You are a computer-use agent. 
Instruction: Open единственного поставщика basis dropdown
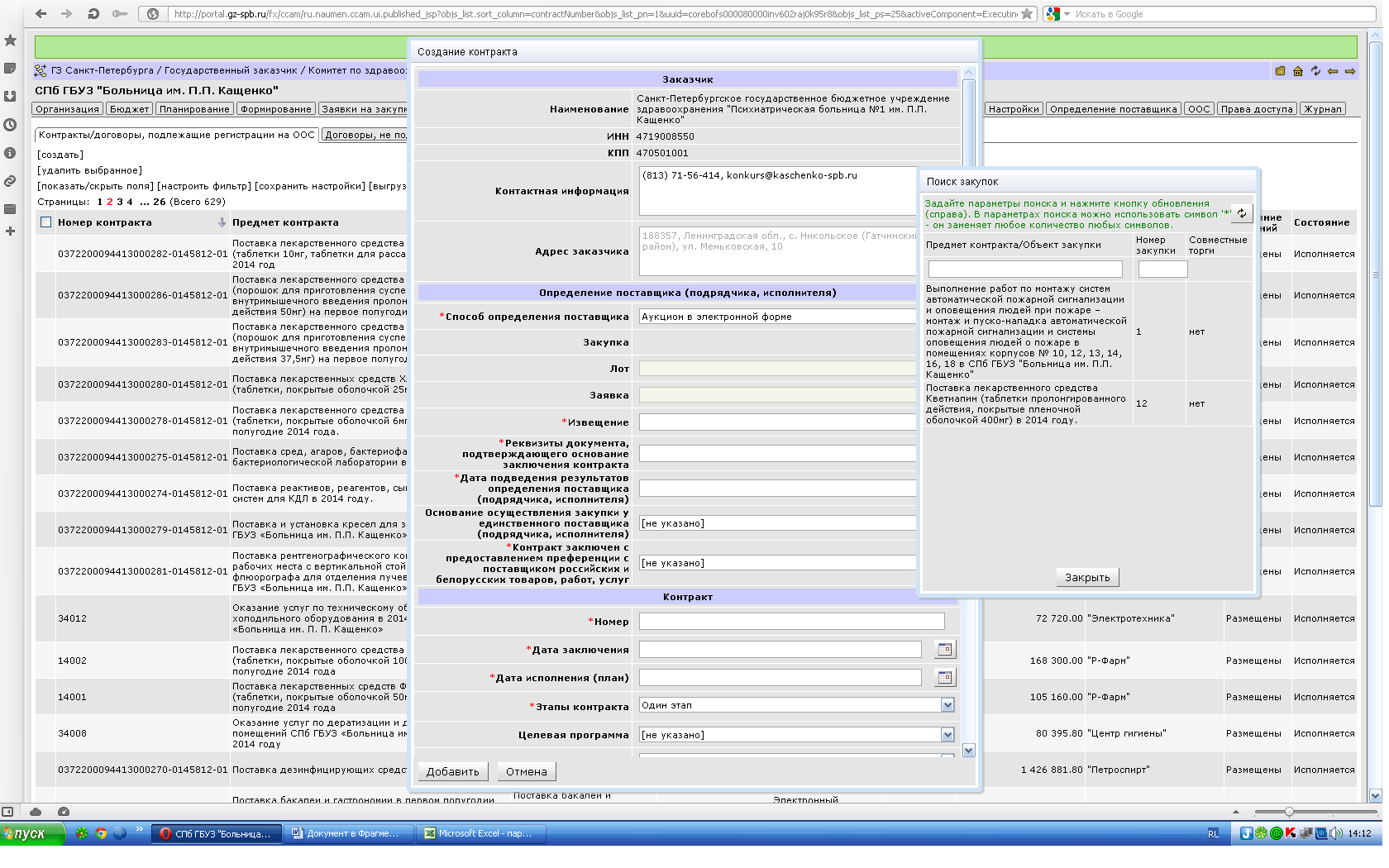tap(777, 523)
